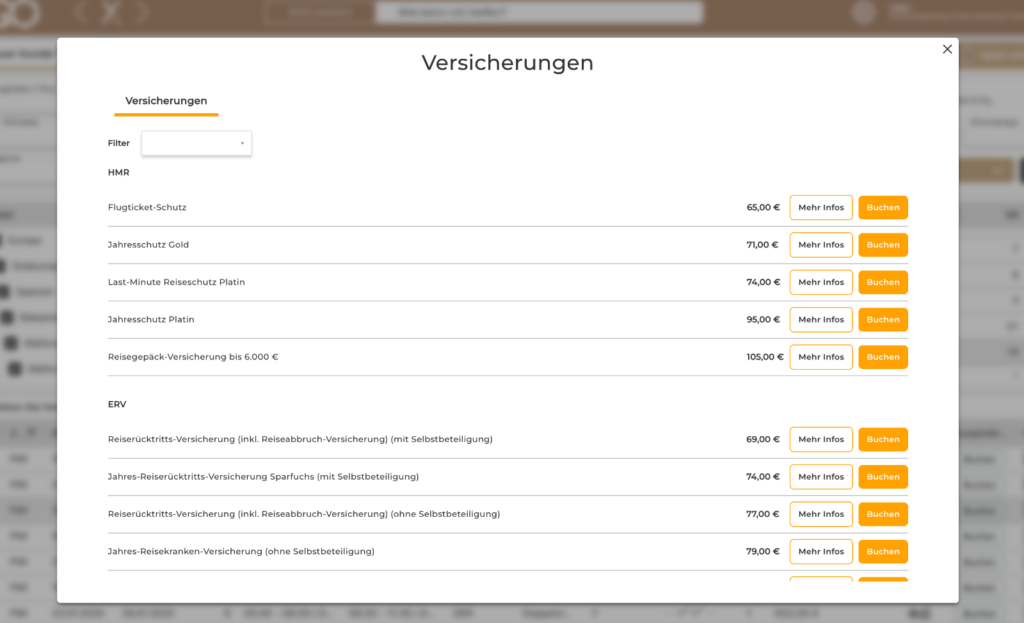Select the Versicherungen tab
Screen dimensions: 1024x623
166,101
